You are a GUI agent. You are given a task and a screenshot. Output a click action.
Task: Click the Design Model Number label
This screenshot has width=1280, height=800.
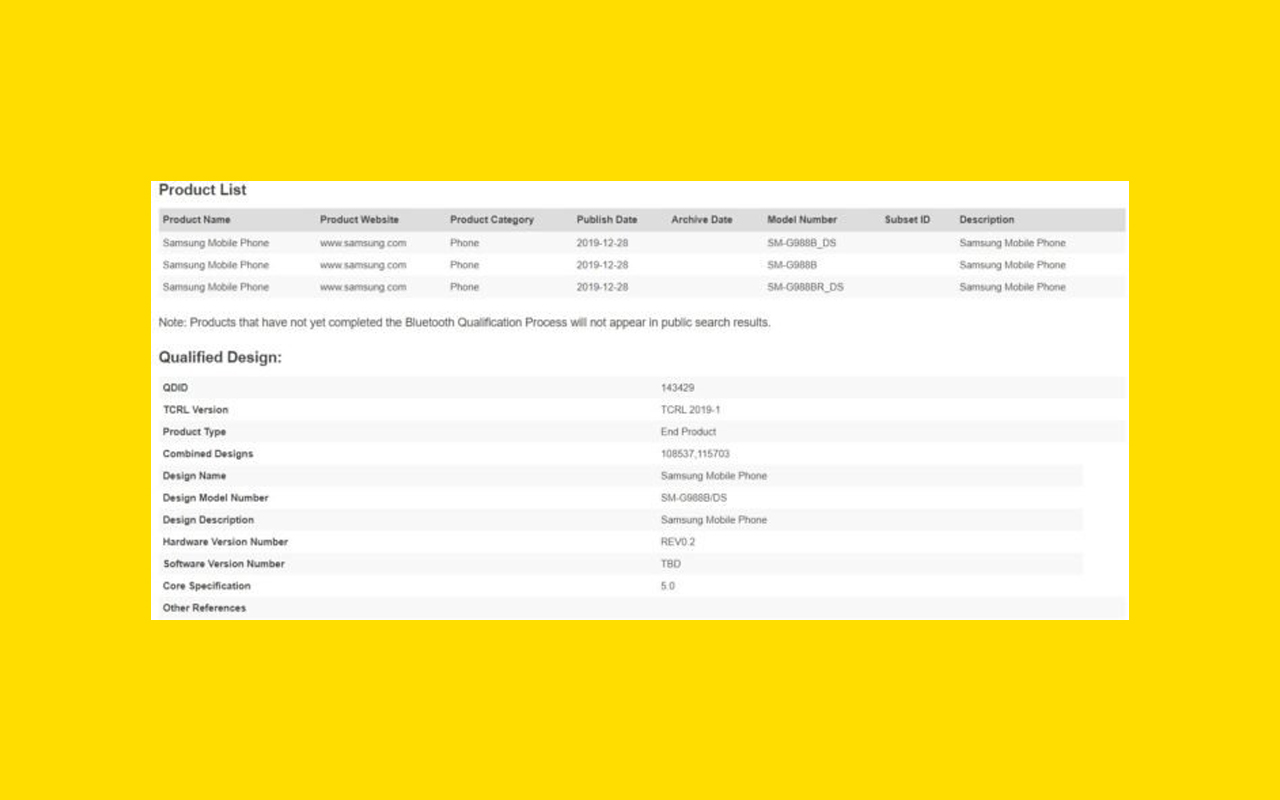[x=216, y=498]
